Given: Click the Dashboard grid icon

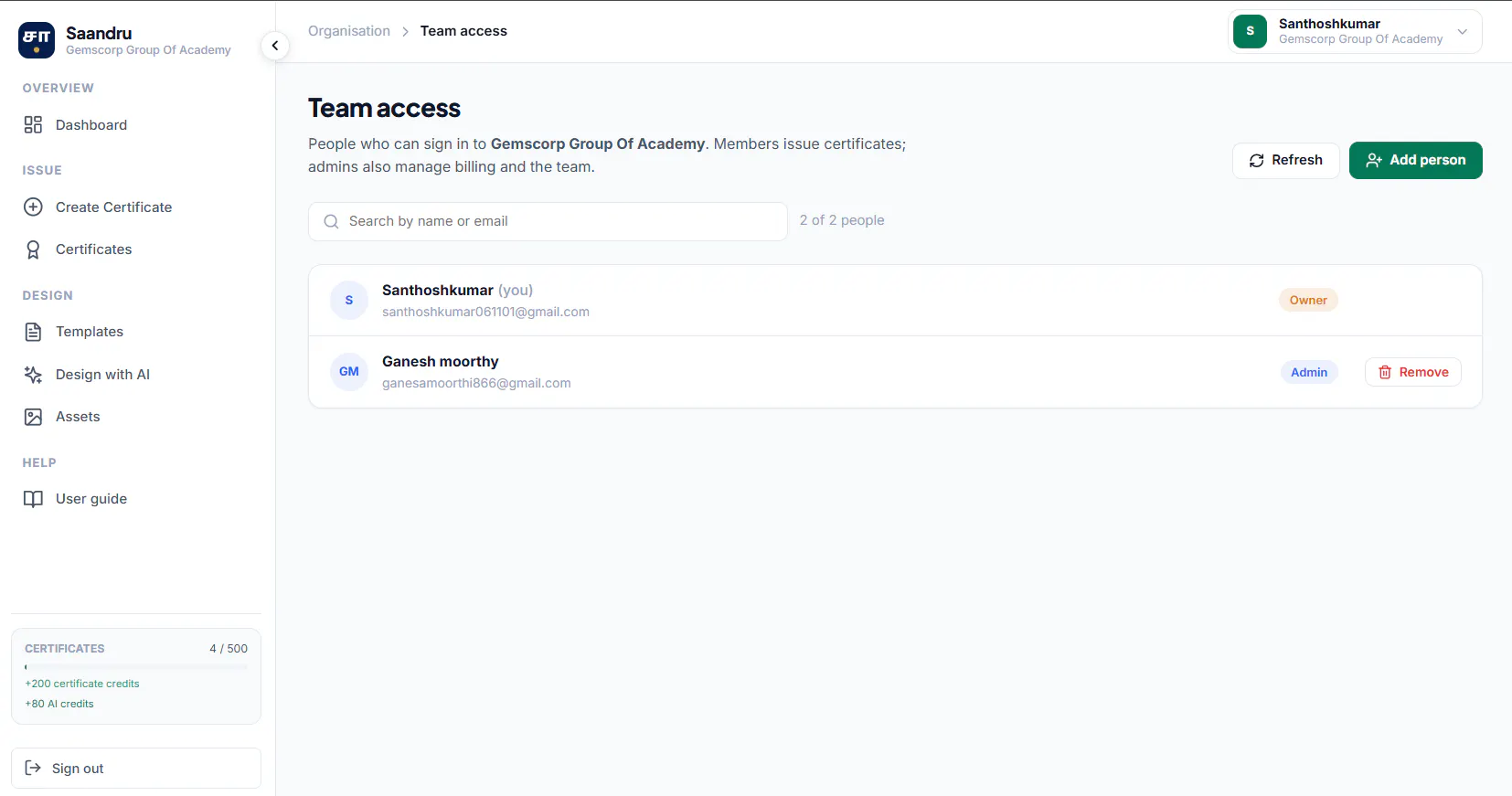Looking at the screenshot, I should [x=33, y=125].
